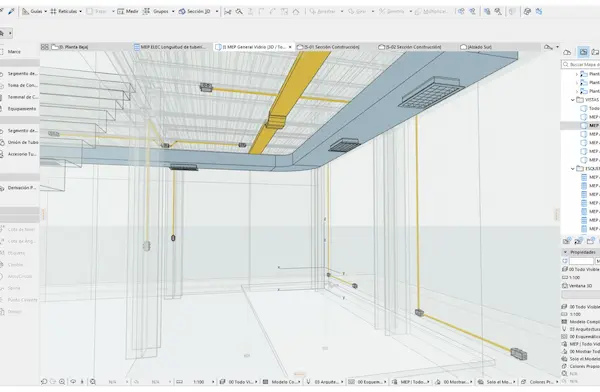600x392 pixels.
Task: Select the Equipamiento tool
Action: 19,109
